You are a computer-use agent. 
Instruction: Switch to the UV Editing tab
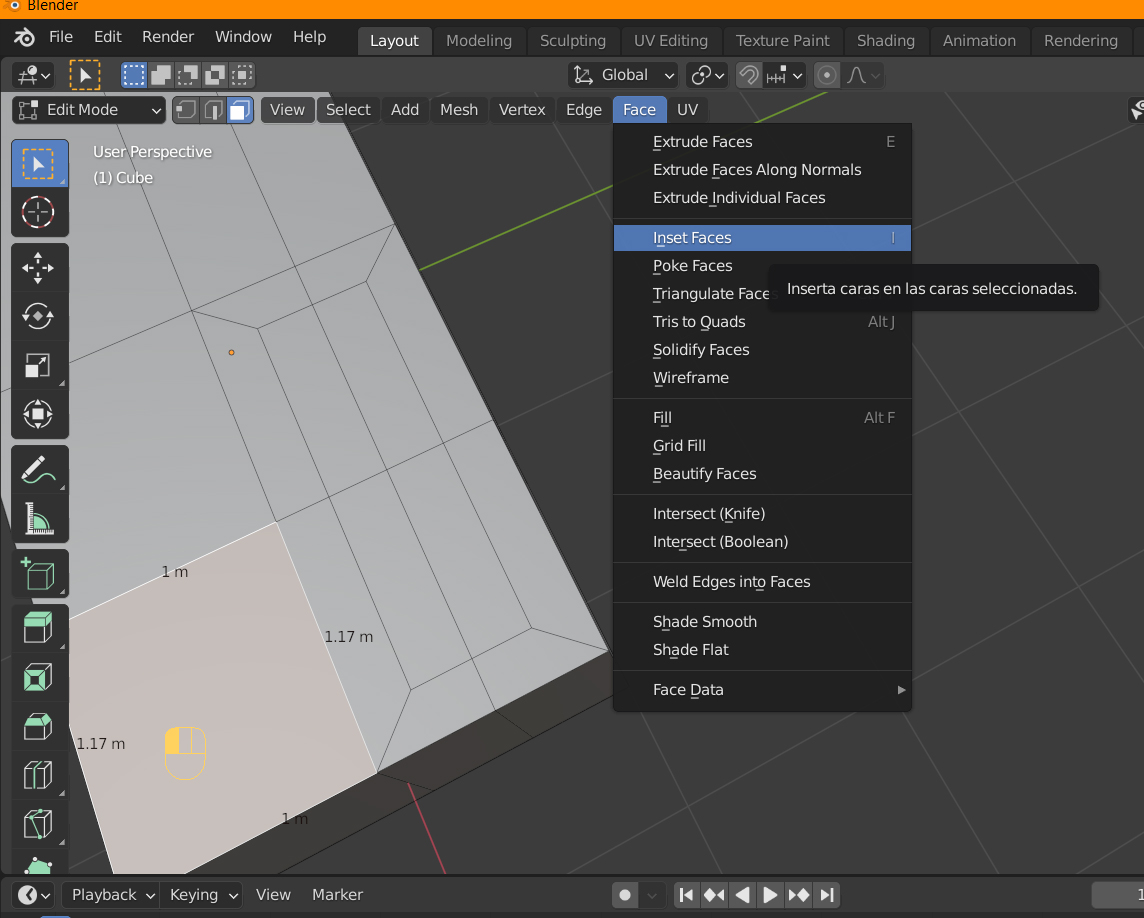[x=670, y=41]
